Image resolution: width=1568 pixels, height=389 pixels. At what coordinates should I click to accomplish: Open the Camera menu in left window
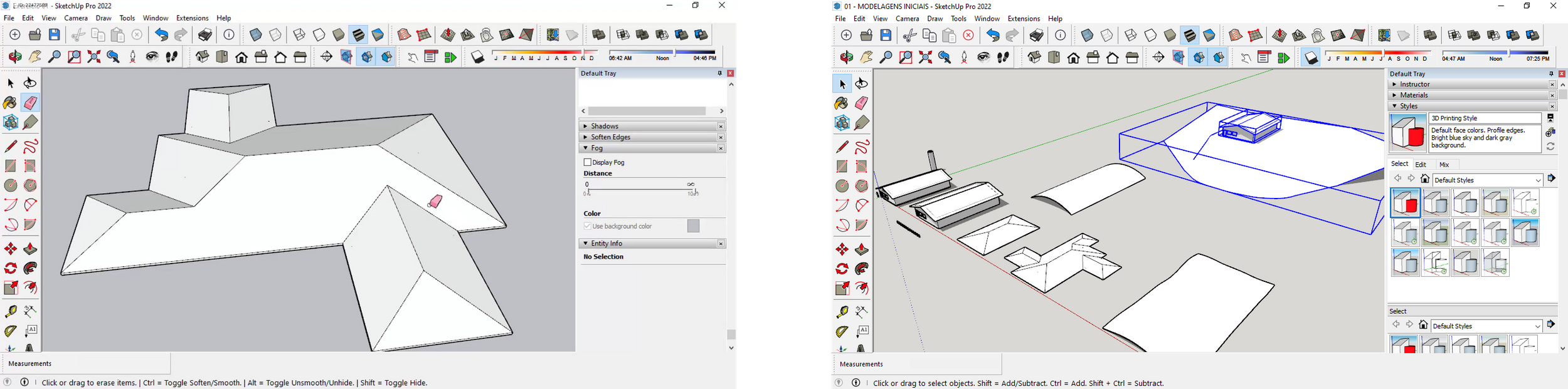pos(76,19)
